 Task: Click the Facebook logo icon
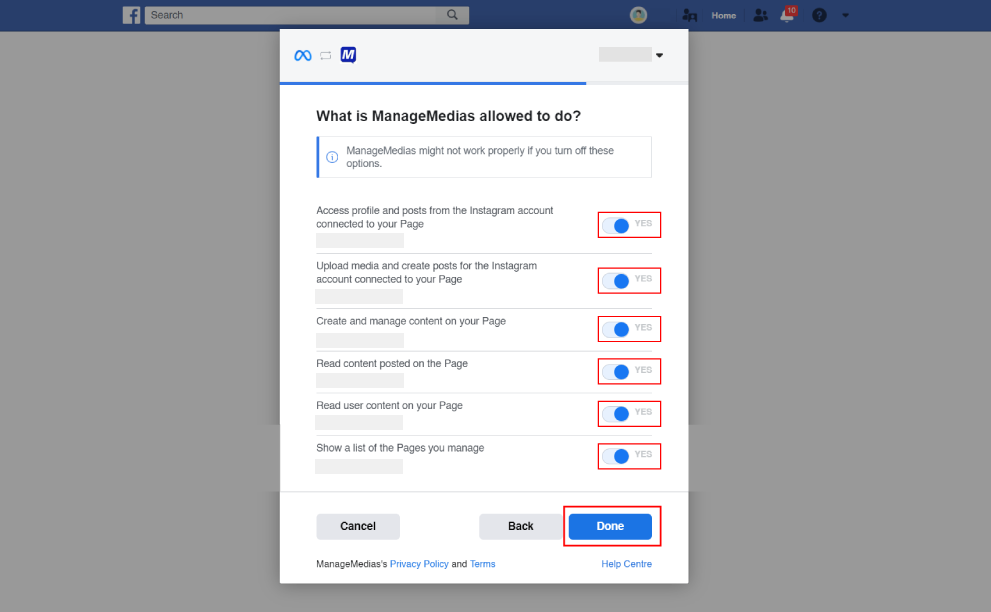[131, 15]
